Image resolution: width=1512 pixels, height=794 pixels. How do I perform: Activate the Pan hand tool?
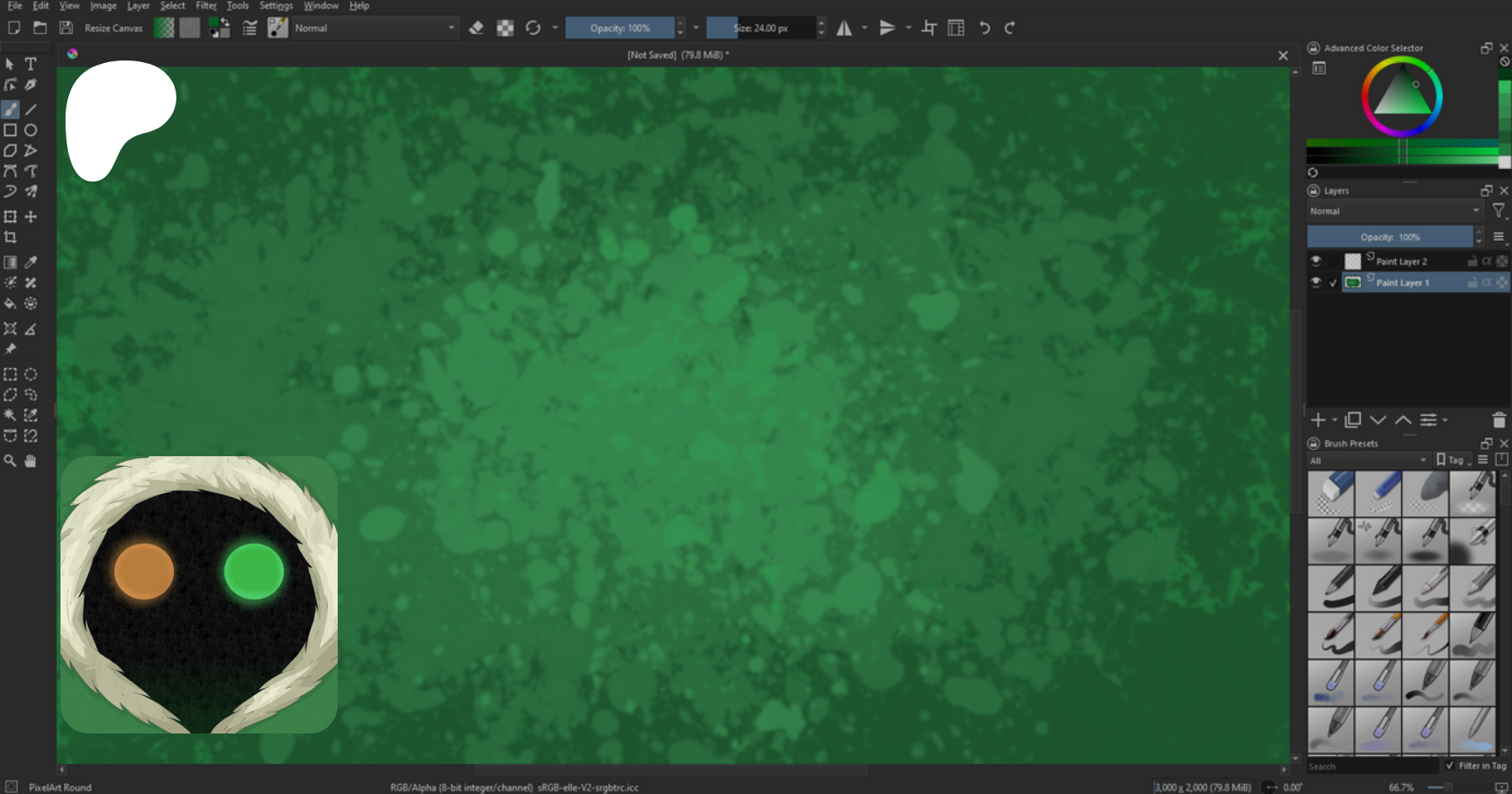tap(30, 460)
